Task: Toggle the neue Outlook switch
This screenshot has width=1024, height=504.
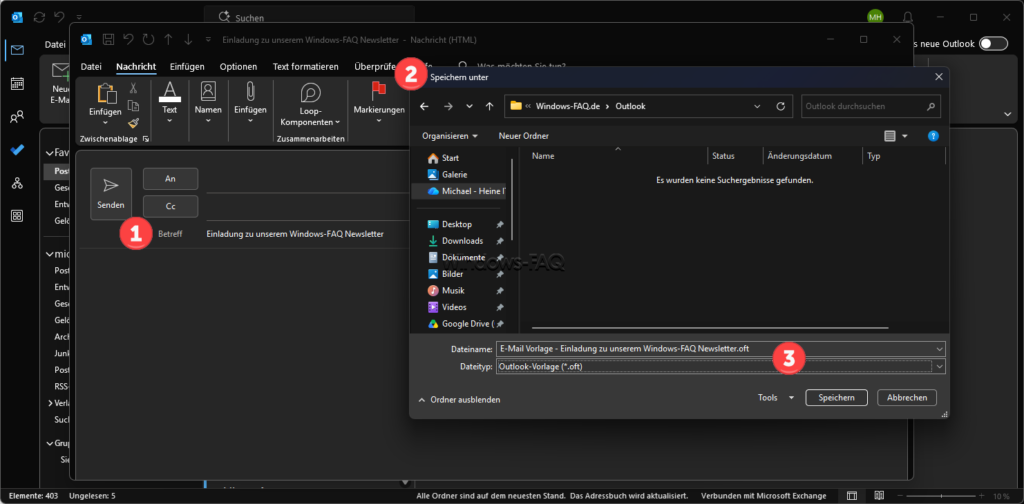Action: 993,44
